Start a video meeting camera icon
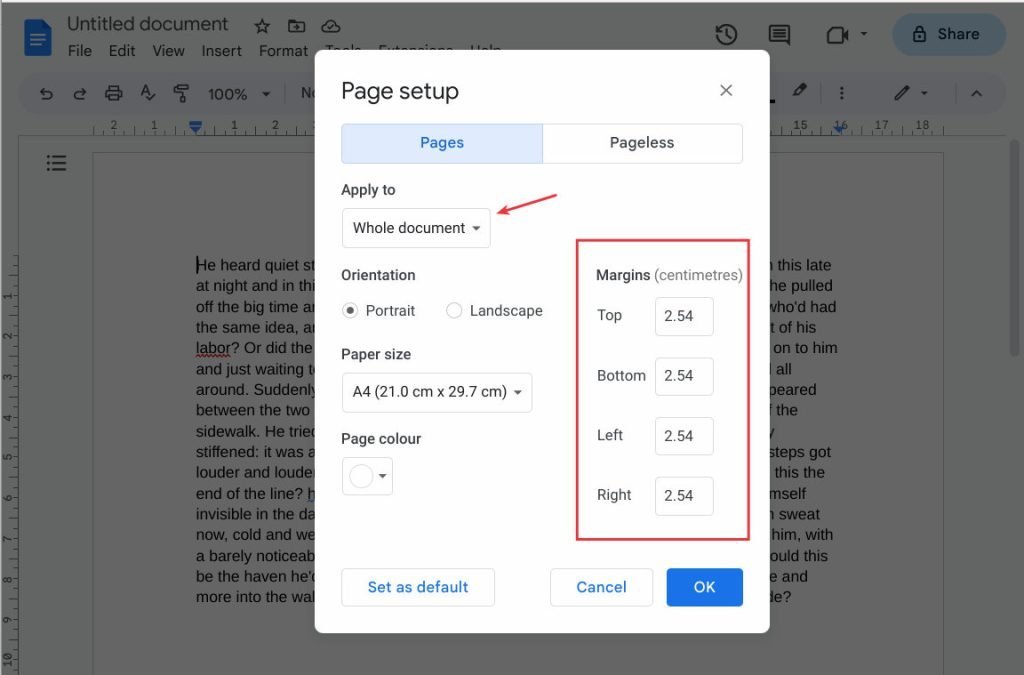Image resolution: width=1024 pixels, height=675 pixels. click(x=837, y=34)
